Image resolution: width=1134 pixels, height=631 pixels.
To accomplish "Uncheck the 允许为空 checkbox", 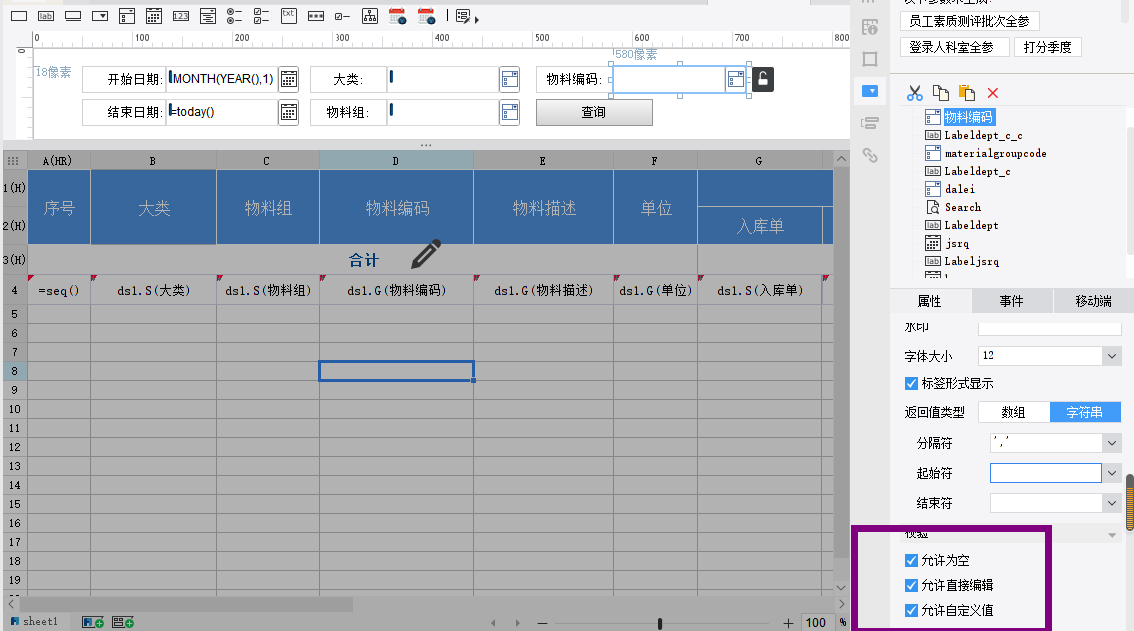I will click(x=911, y=561).
